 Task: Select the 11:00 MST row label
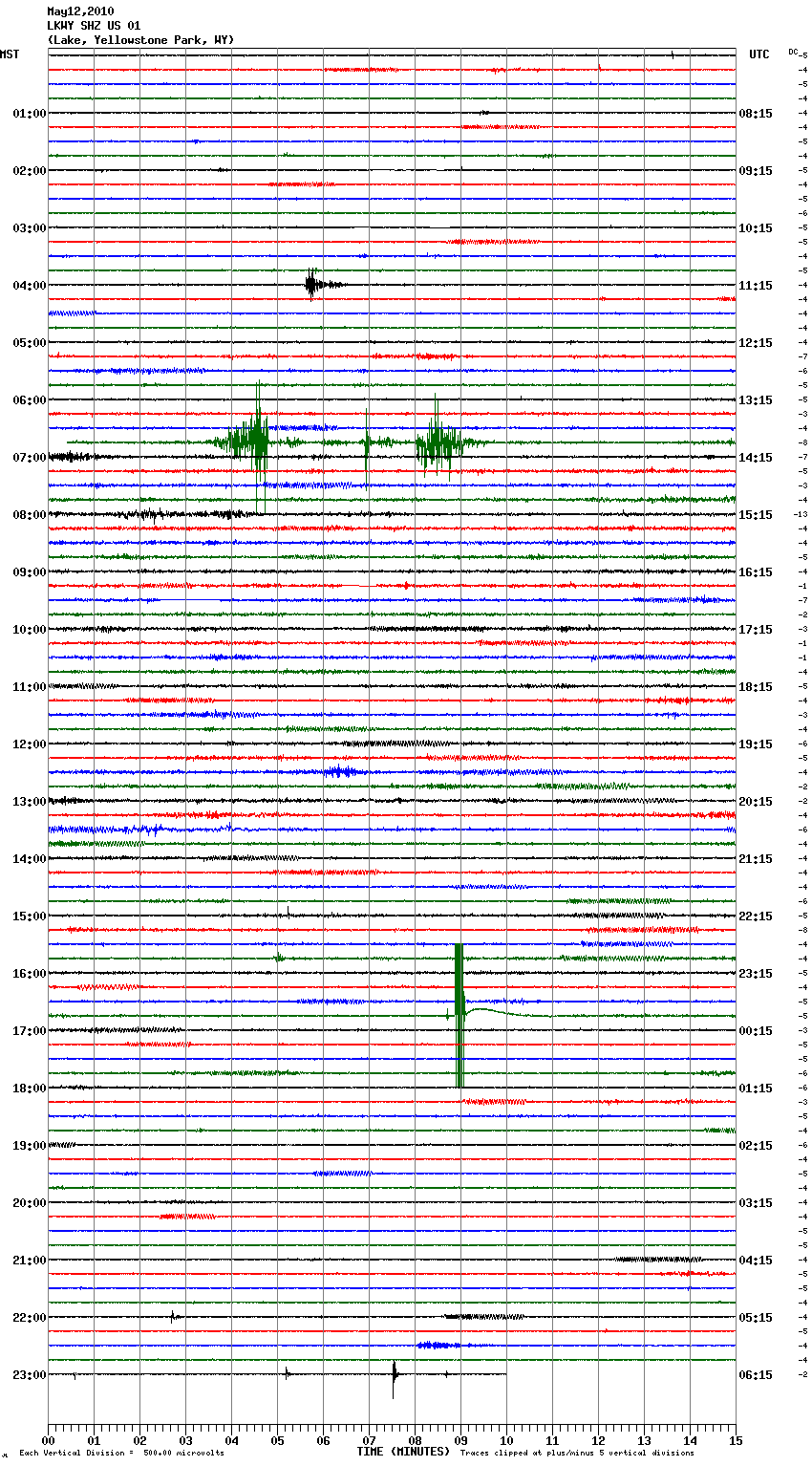pyautogui.click(x=30, y=687)
